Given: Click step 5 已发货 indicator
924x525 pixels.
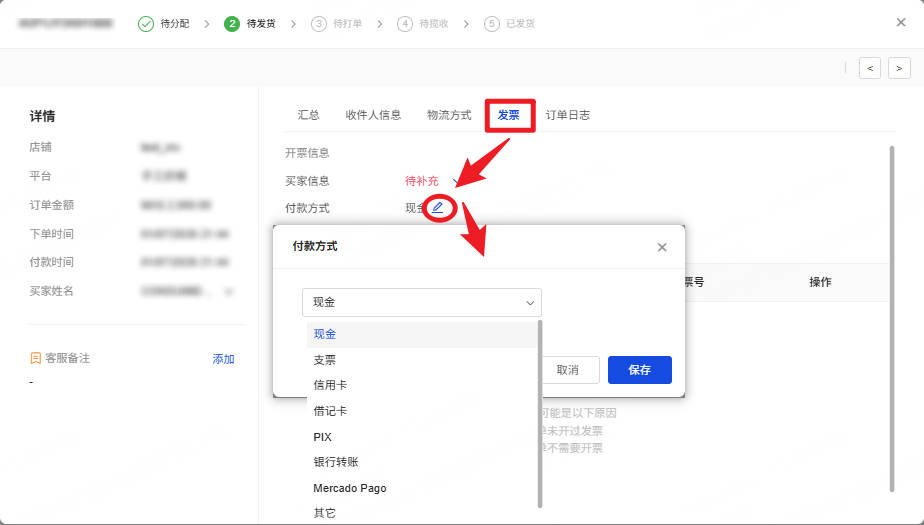Looking at the screenshot, I should [x=491, y=24].
